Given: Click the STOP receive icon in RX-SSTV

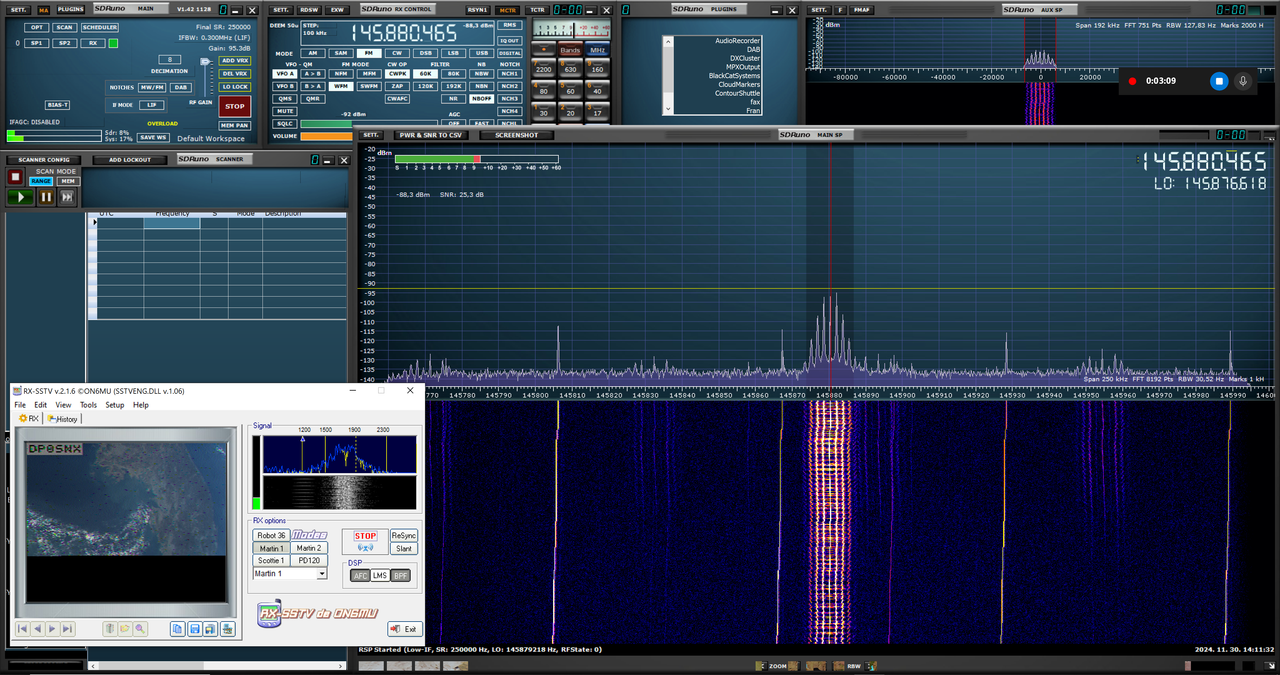Looking at the screenshot, I should pos(365,541).
